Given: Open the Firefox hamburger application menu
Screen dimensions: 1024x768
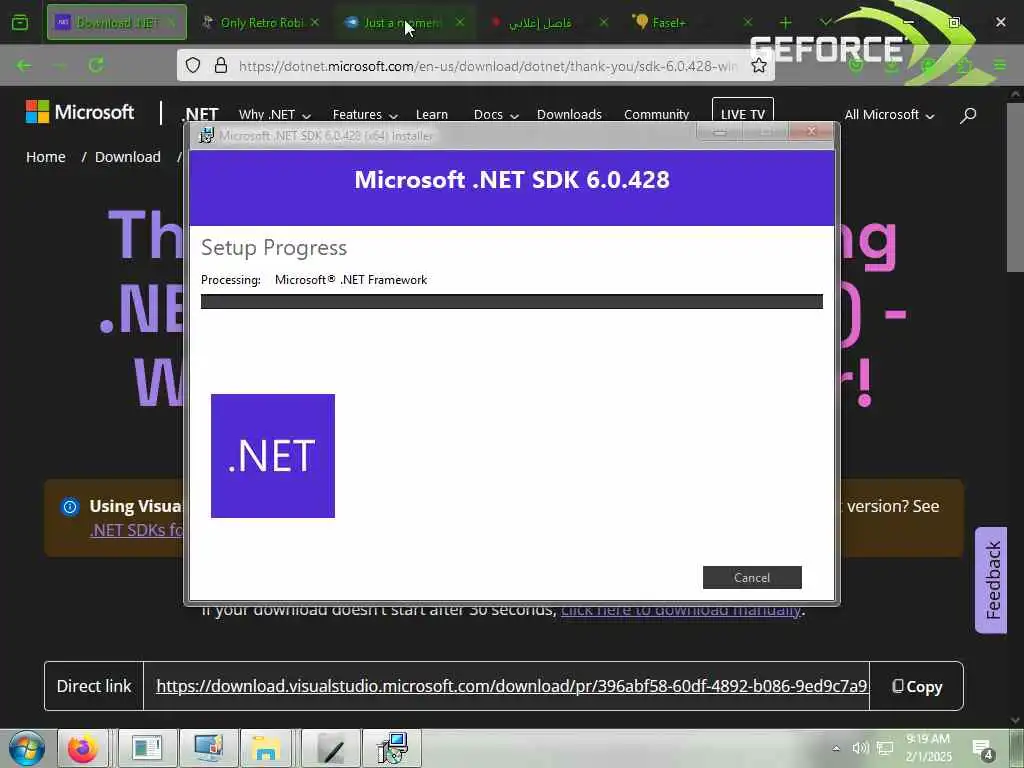Looking at the screenshot, I should click(1000, 65).
